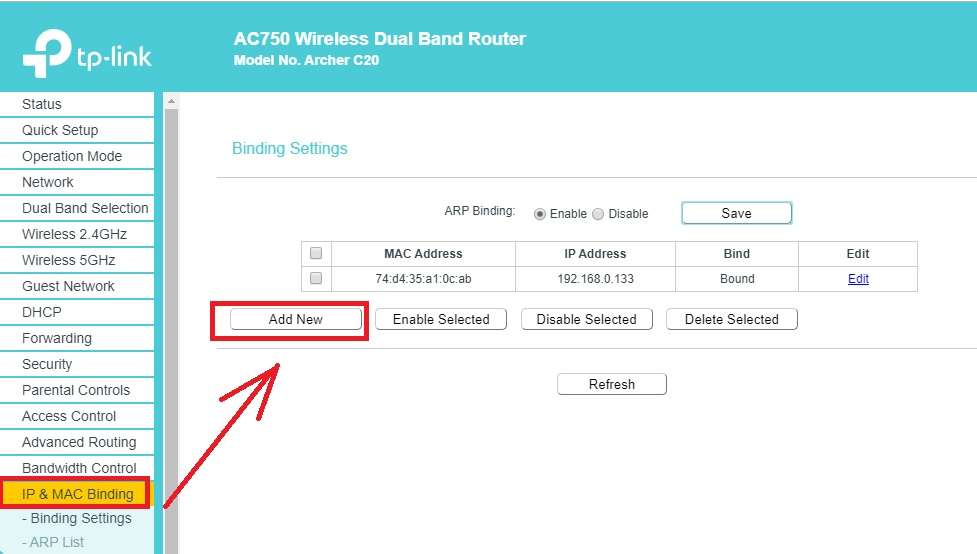The height and width of the screenshot is (554, 977).
Task: Go to Binding Settings submenu item
Action: [x=81, y=518]
